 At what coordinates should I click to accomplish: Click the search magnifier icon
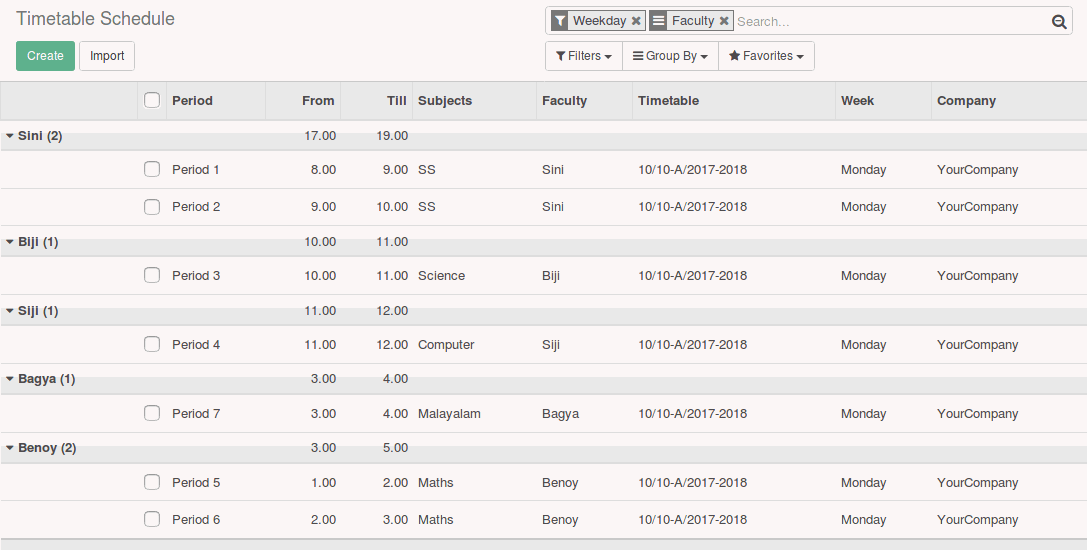click(1059, 21)
